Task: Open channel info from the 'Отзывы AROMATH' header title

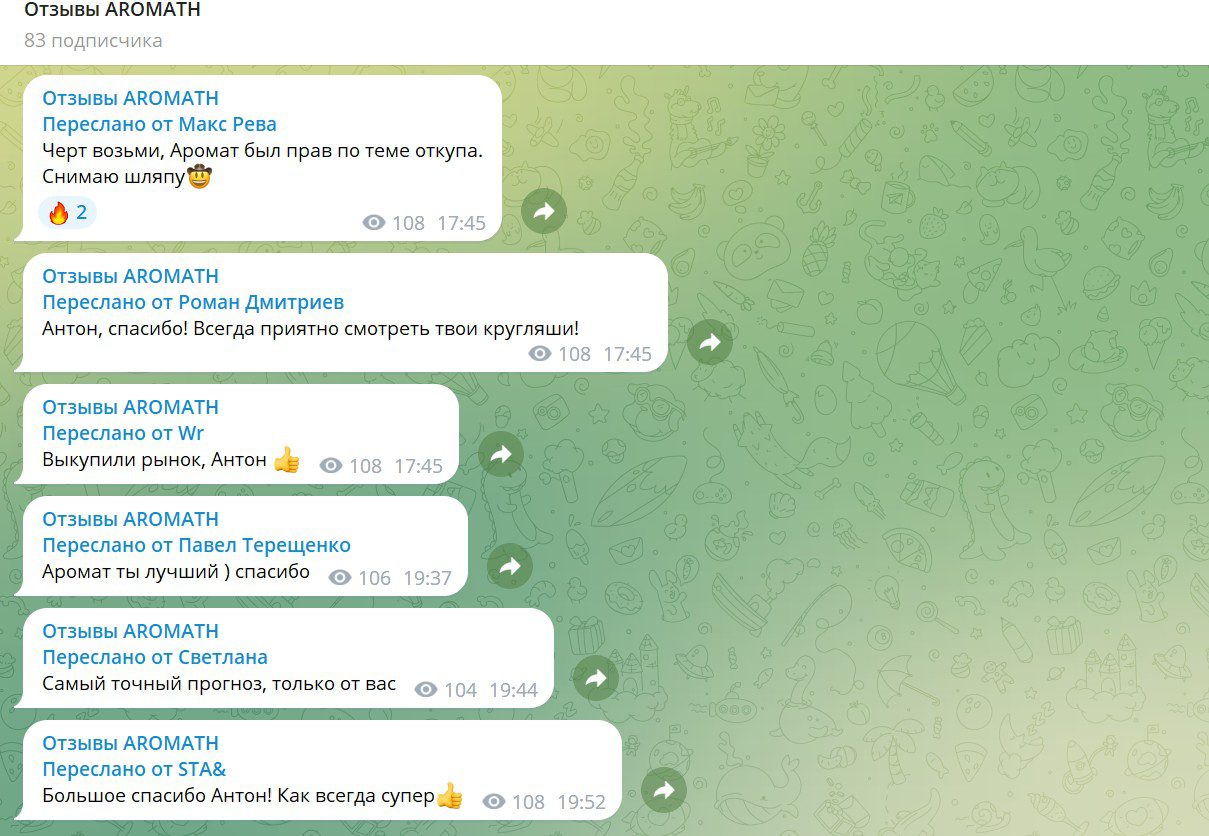Action: pos(112,10)
